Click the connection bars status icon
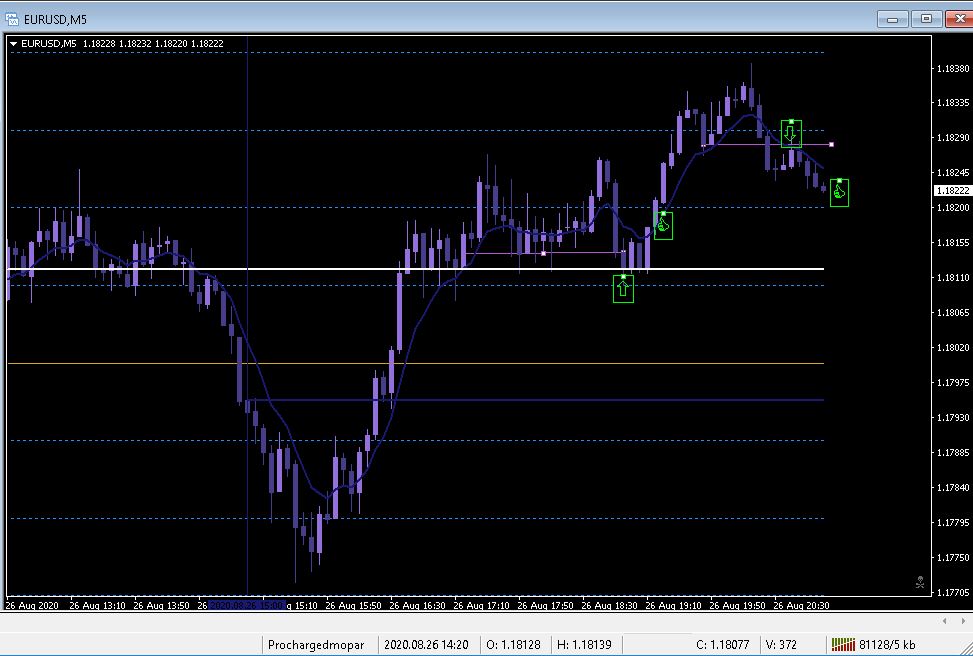 tap(843, 645)
